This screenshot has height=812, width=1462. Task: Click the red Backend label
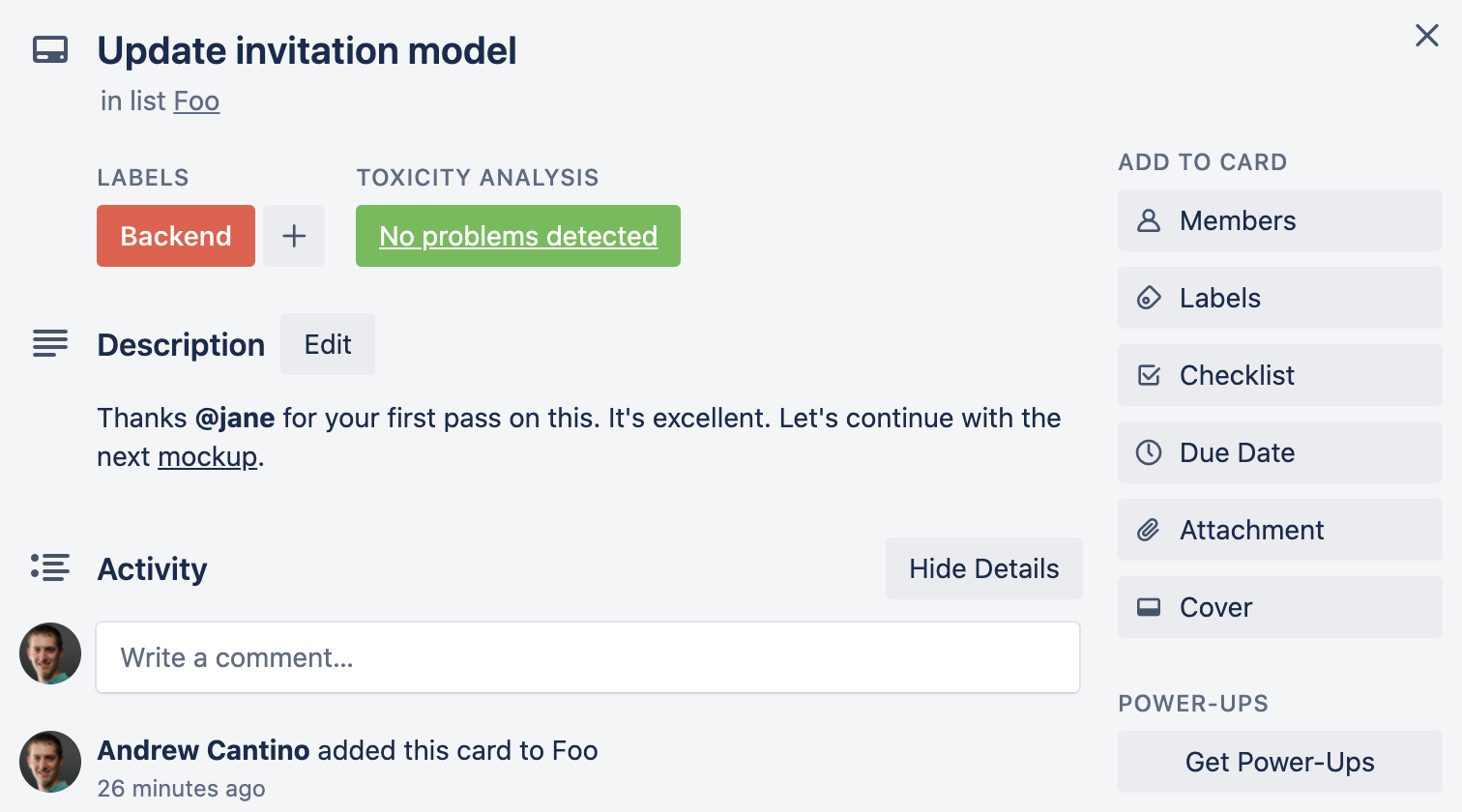pyautogui.click(x=176, y=236)
